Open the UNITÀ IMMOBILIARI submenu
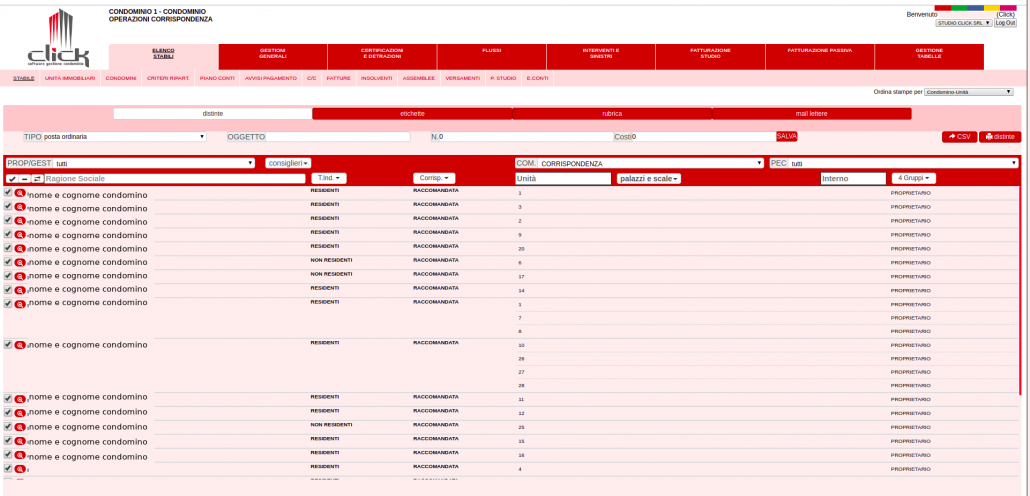Viewport: 1030px width, 496px height. [70, 78]
